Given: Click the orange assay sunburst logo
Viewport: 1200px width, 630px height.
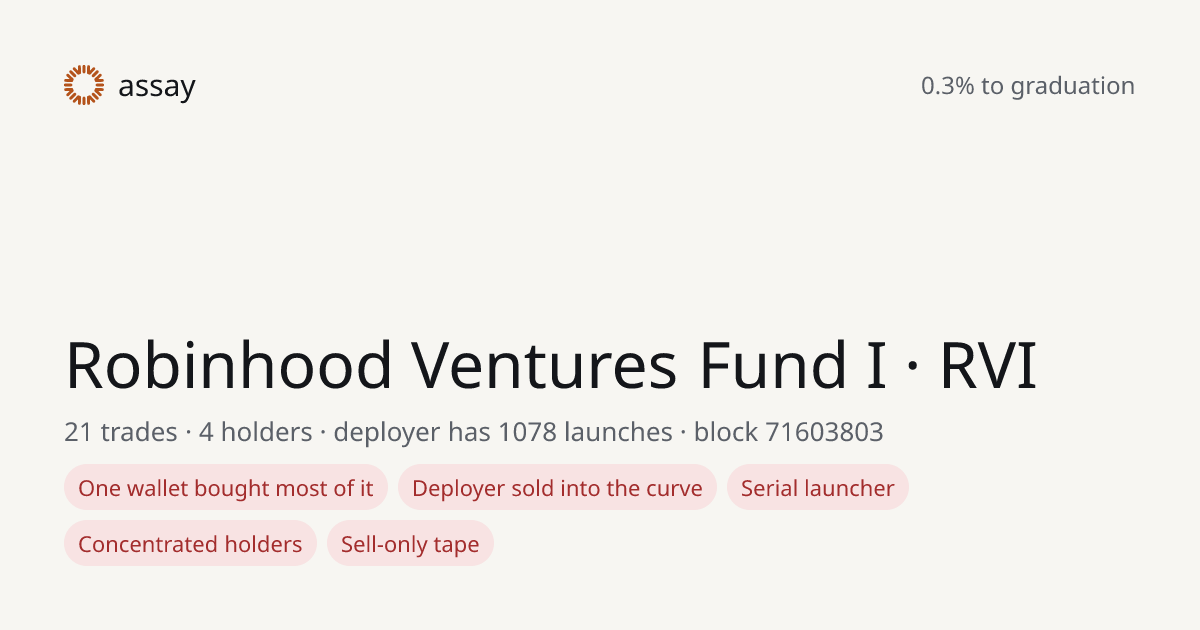Looking at the screenshot, I should coord(84,85).
